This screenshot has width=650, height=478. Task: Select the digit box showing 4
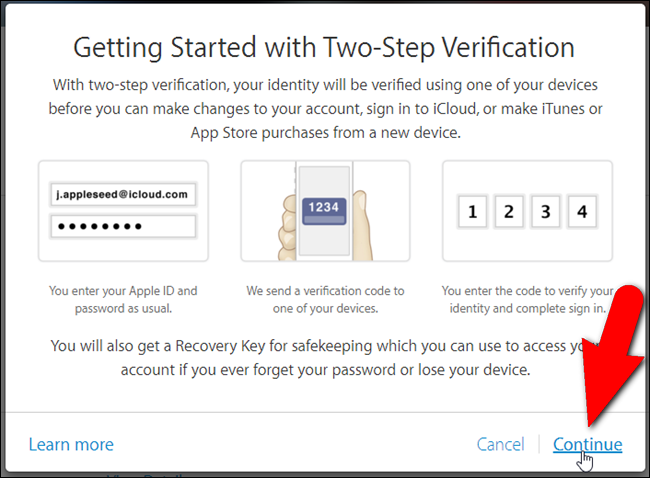click(x=583, y=212)
